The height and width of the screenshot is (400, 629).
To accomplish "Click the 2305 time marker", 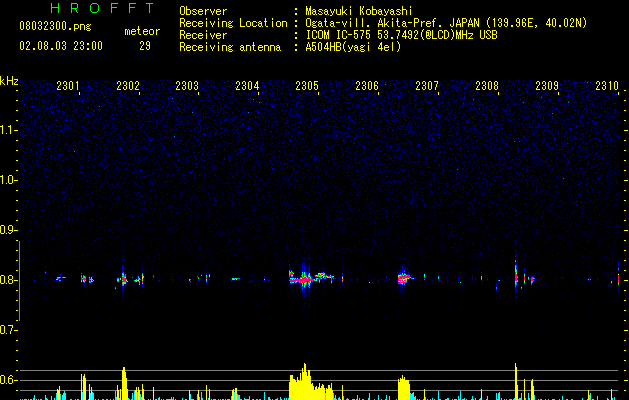I will (307, 85).
